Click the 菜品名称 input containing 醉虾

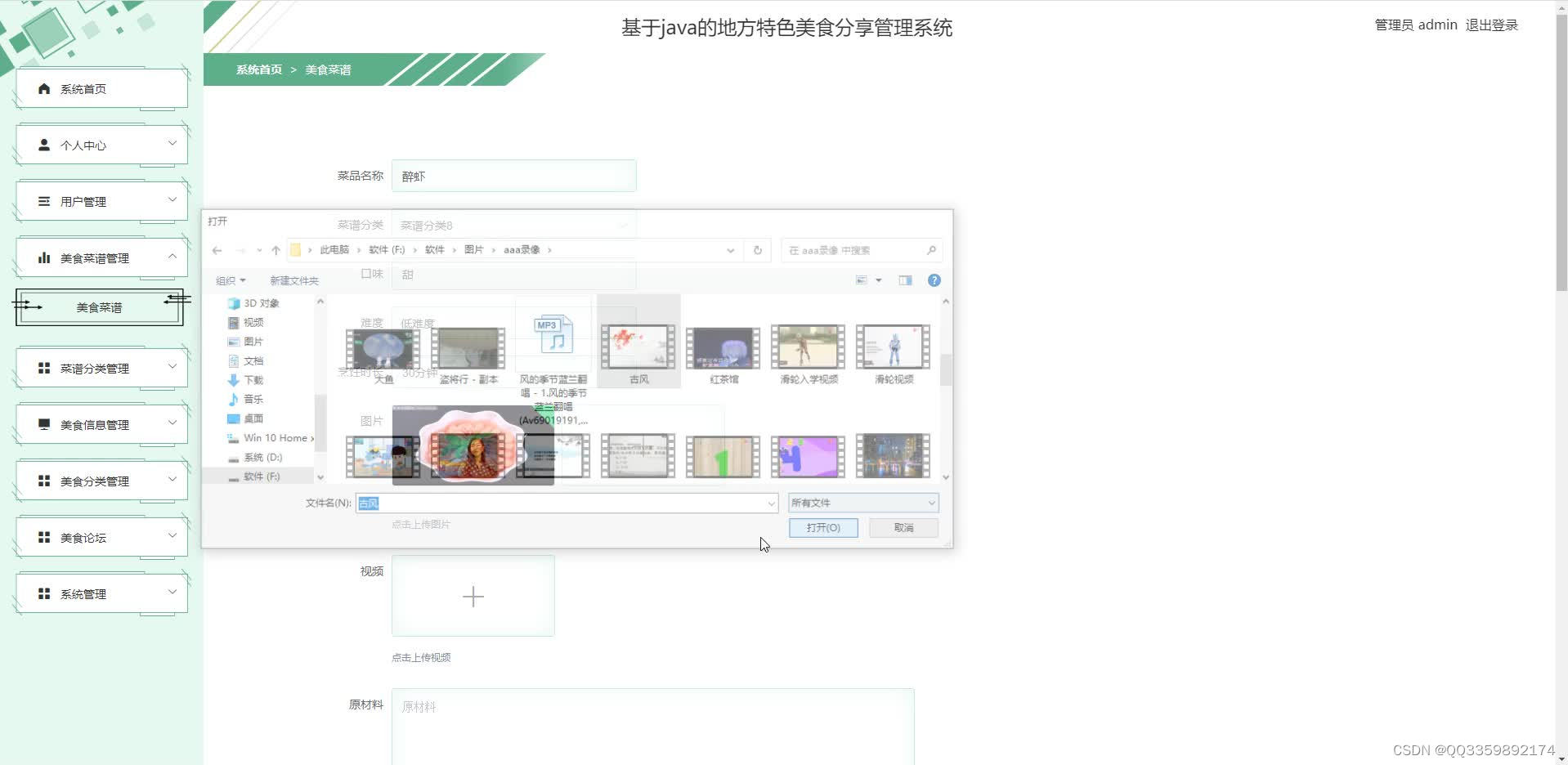pyautogui.click(x=514, y=176)
